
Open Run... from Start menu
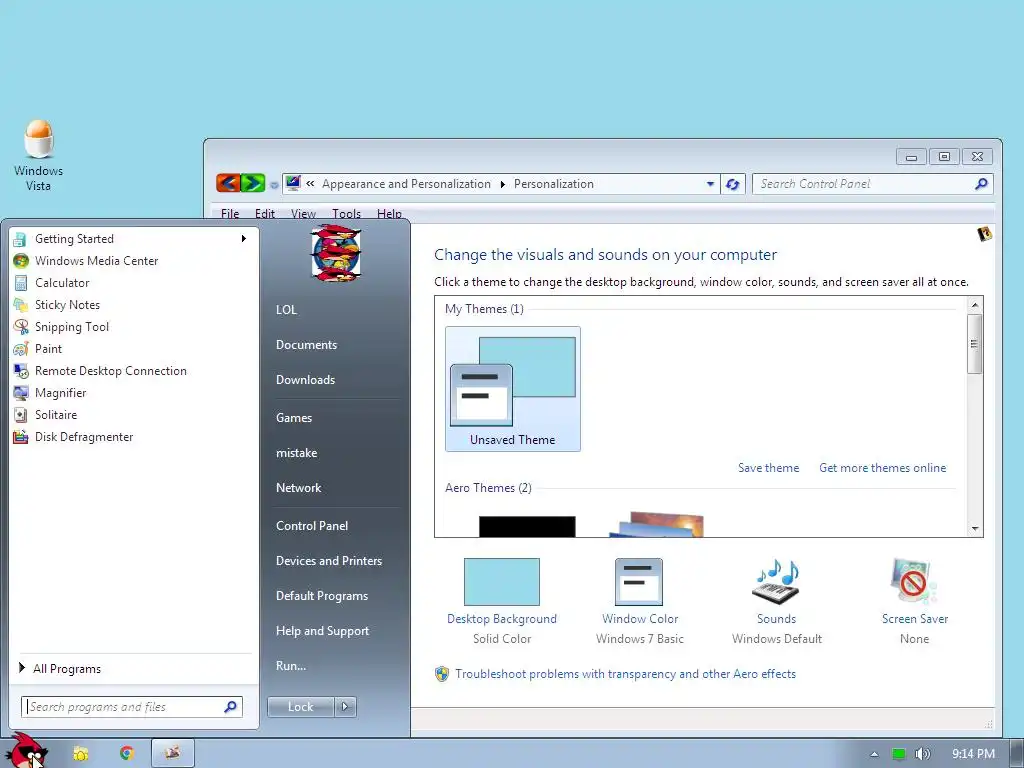point(291,666)
